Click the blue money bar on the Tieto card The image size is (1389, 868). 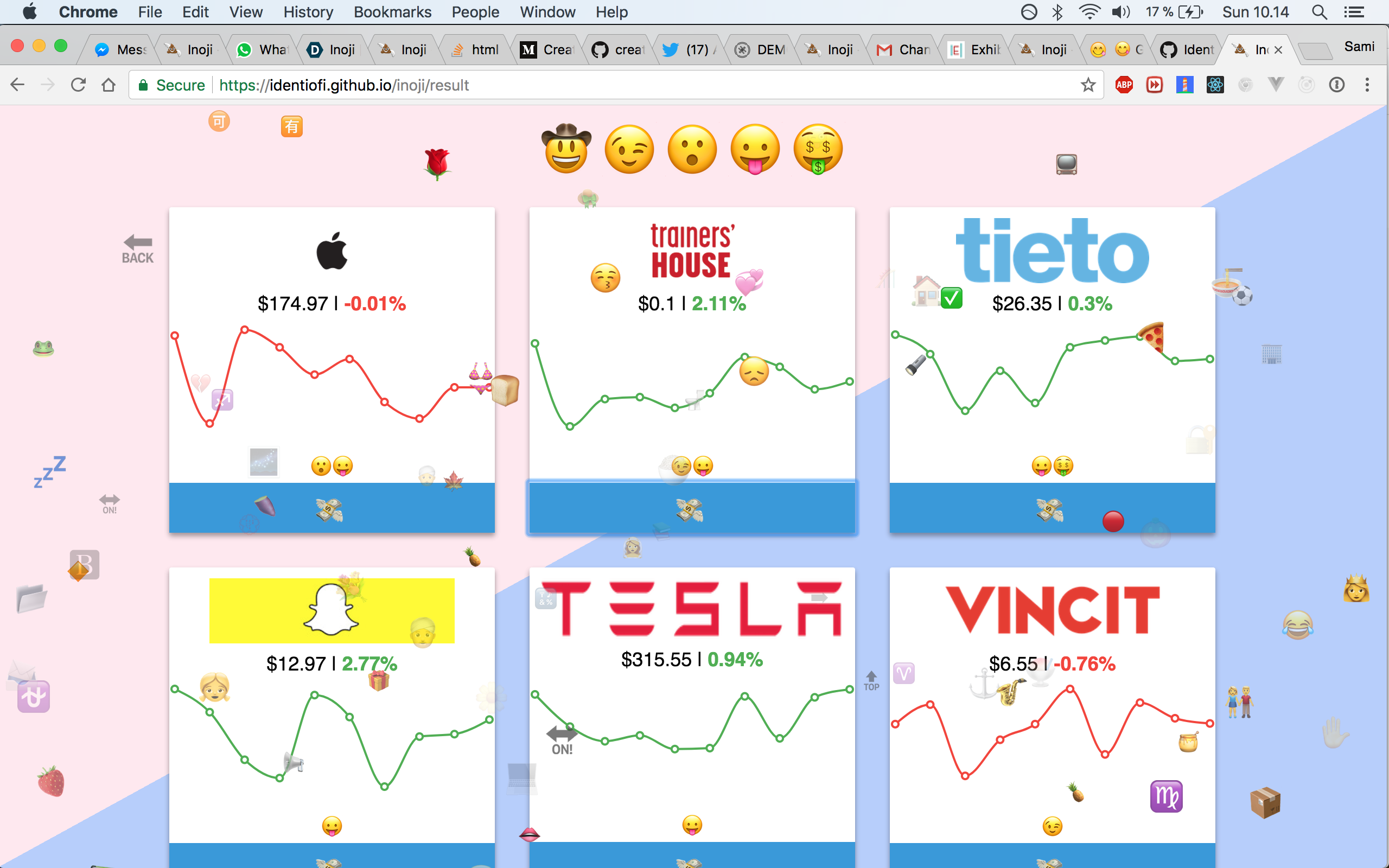coord(1052,508)
